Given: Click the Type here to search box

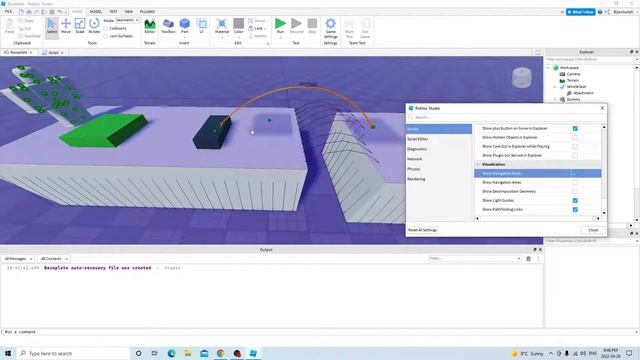Looking at the screenshot, I should click(73, 353).
